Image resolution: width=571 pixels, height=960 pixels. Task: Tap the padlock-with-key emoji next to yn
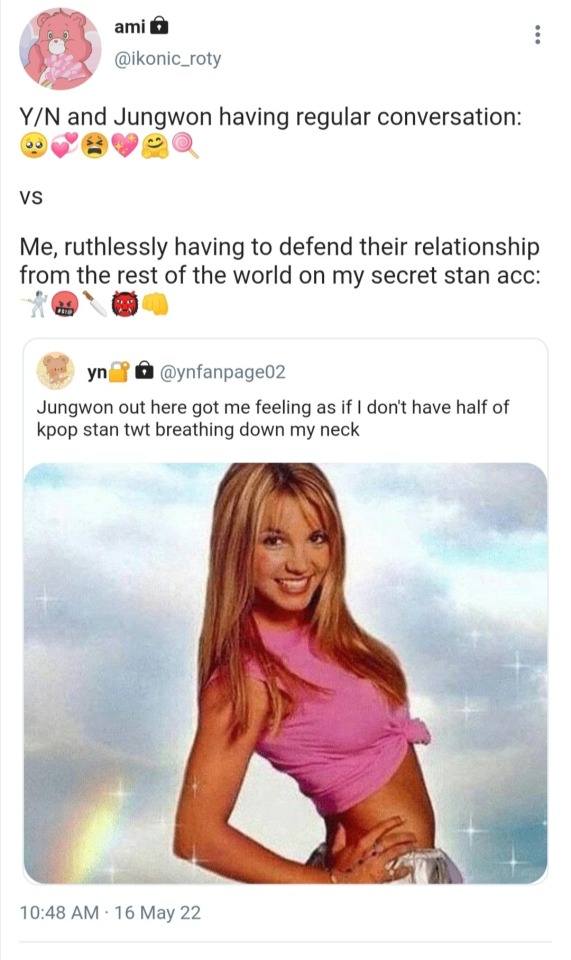click(x=119, y=372)
